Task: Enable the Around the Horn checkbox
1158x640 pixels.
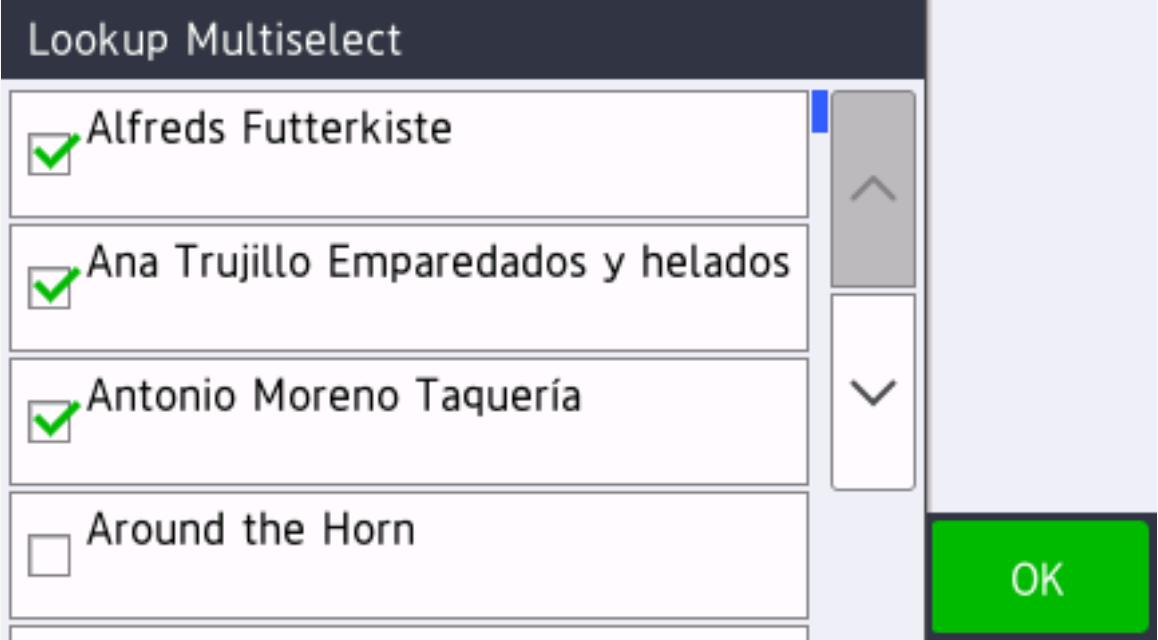Action: (x=50, y=556)
